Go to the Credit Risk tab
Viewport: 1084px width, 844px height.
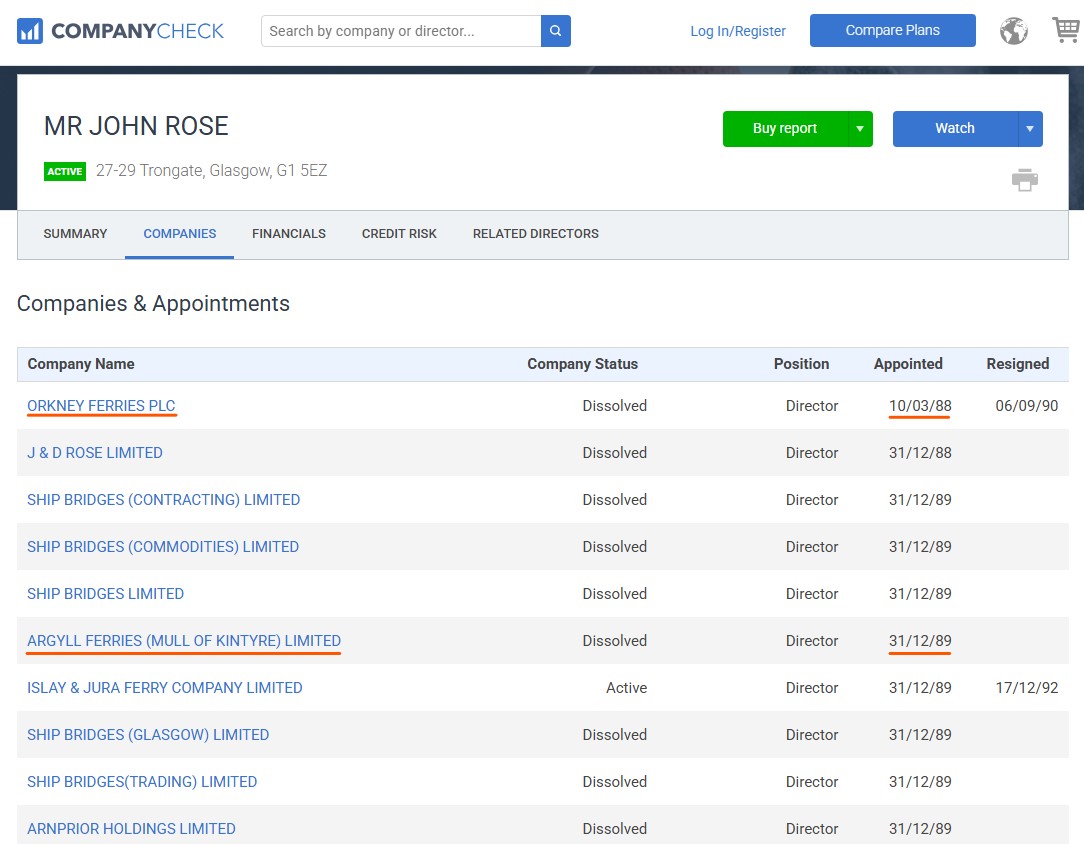(x=399, y=234)
